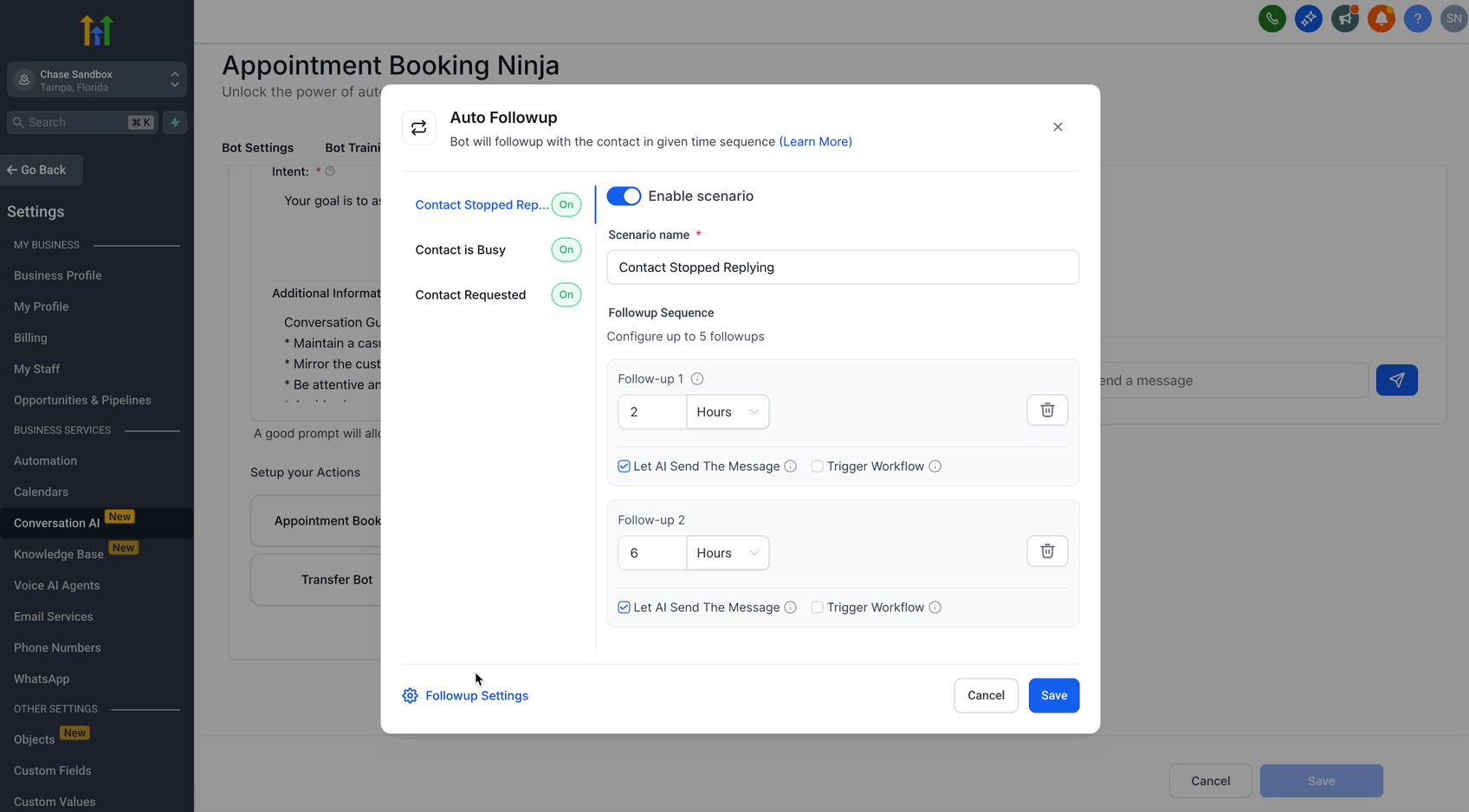Click the Followup Settings gear icon
The height and width of the screenshot is (812, 1469).
411,696
